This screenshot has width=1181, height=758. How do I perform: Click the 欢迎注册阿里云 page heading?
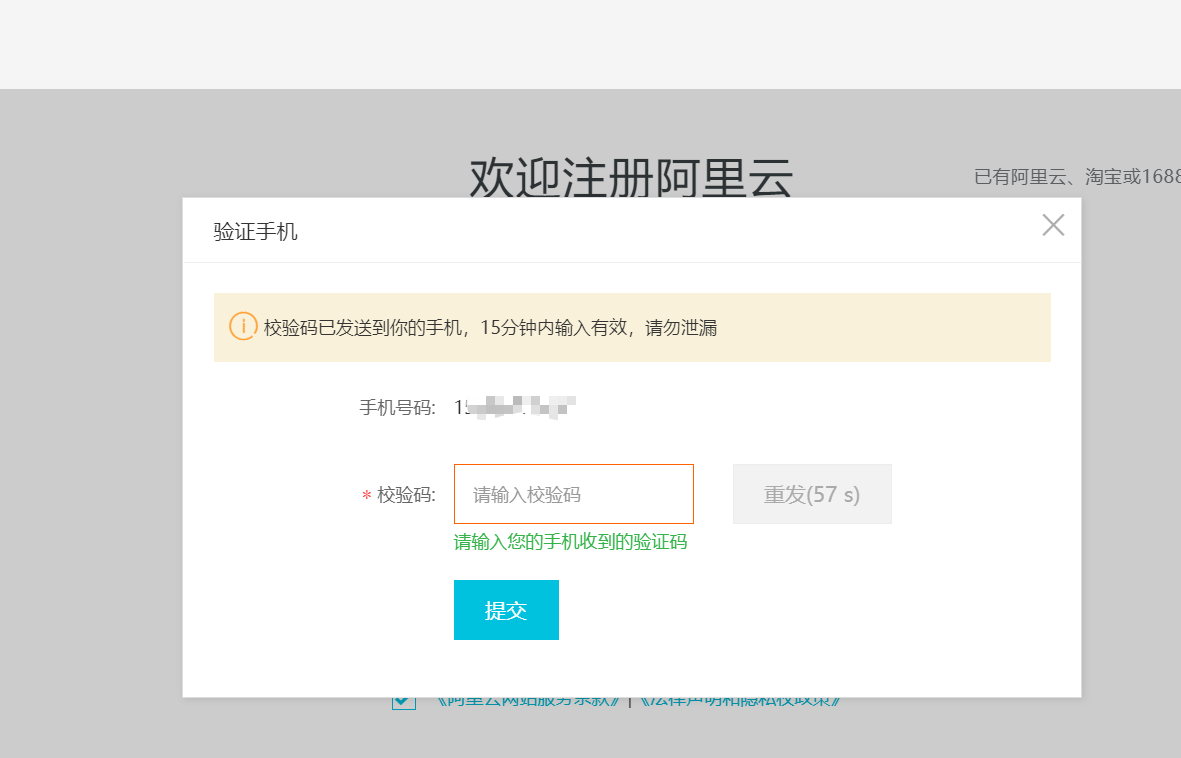tap(631, 179)
